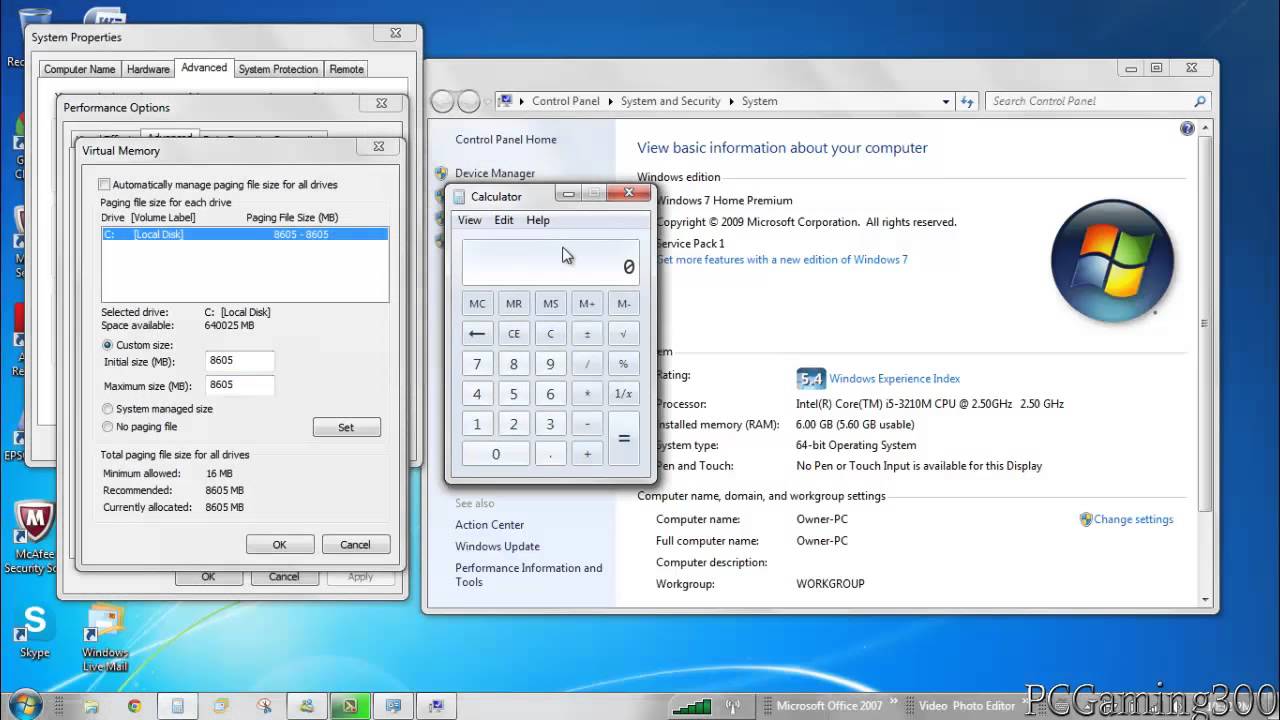Expand the System and Security breadcrumb arrow
The image size is (1280, 720).
pyautogui.click(x=731, y=101)
